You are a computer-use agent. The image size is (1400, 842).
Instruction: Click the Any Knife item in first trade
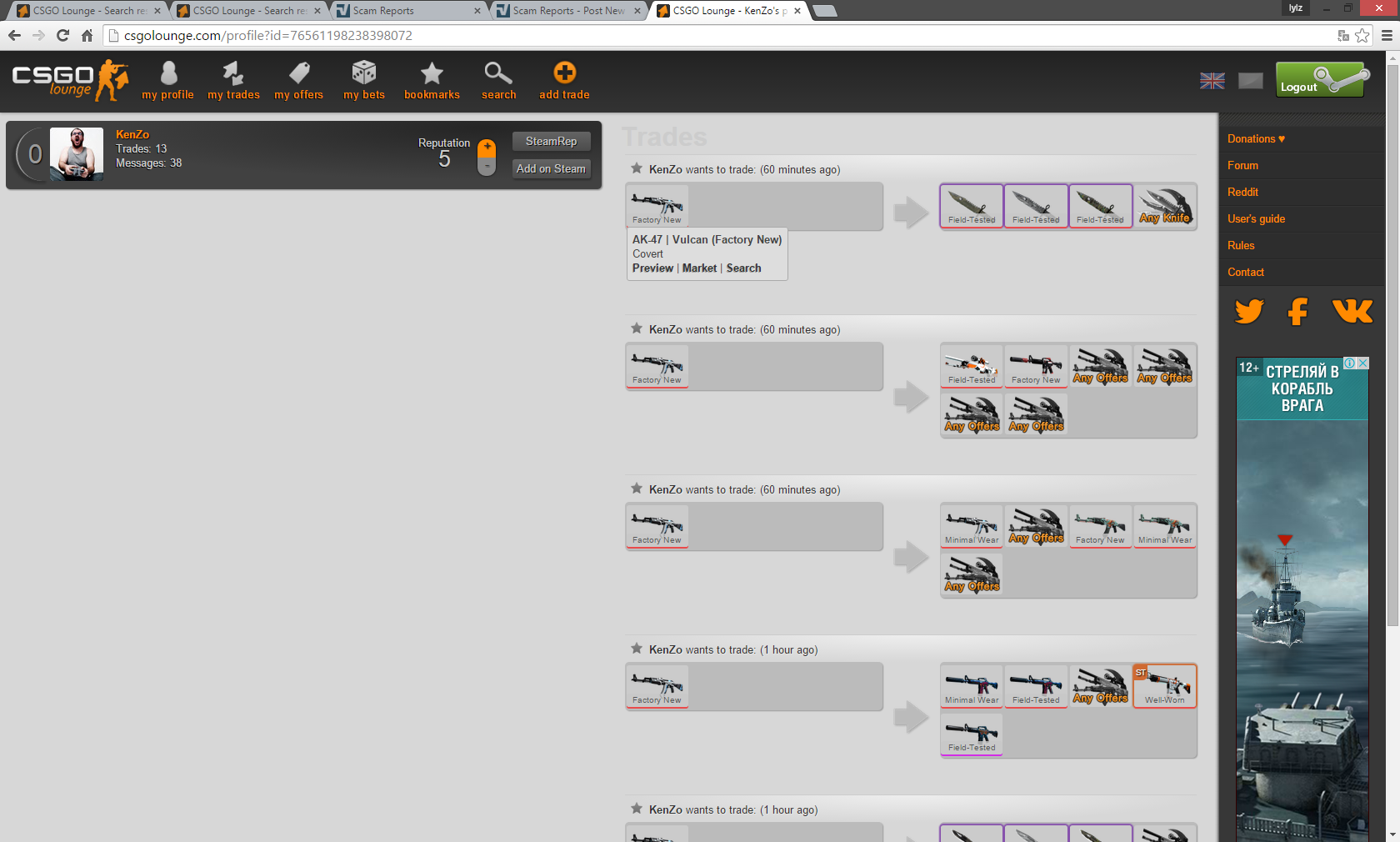[1165, 206]
